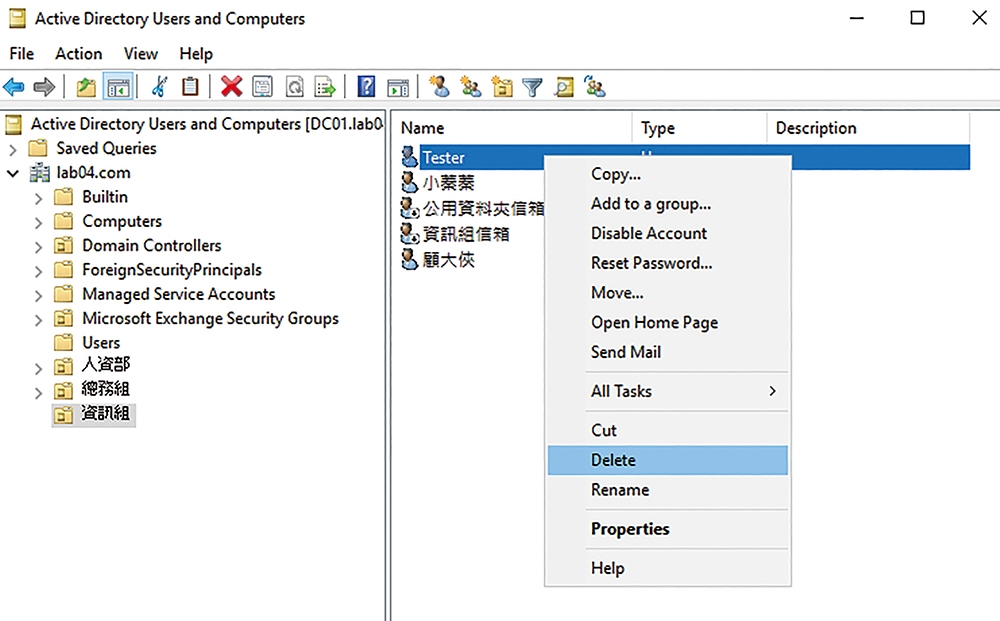1000x621 pixels.
Task: Click the mailbox user icon beside 資訊組信箱
Action: 409,233
